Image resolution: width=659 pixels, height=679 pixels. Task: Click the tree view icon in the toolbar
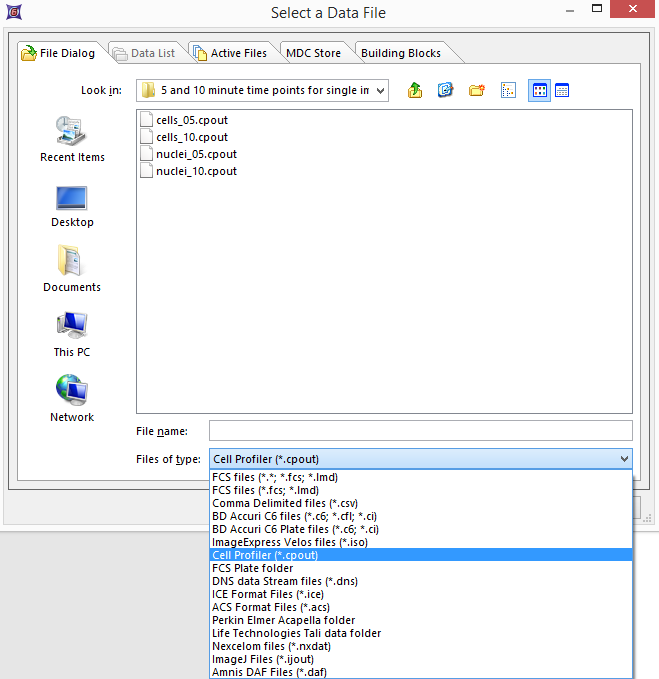[x=508, y=90]
